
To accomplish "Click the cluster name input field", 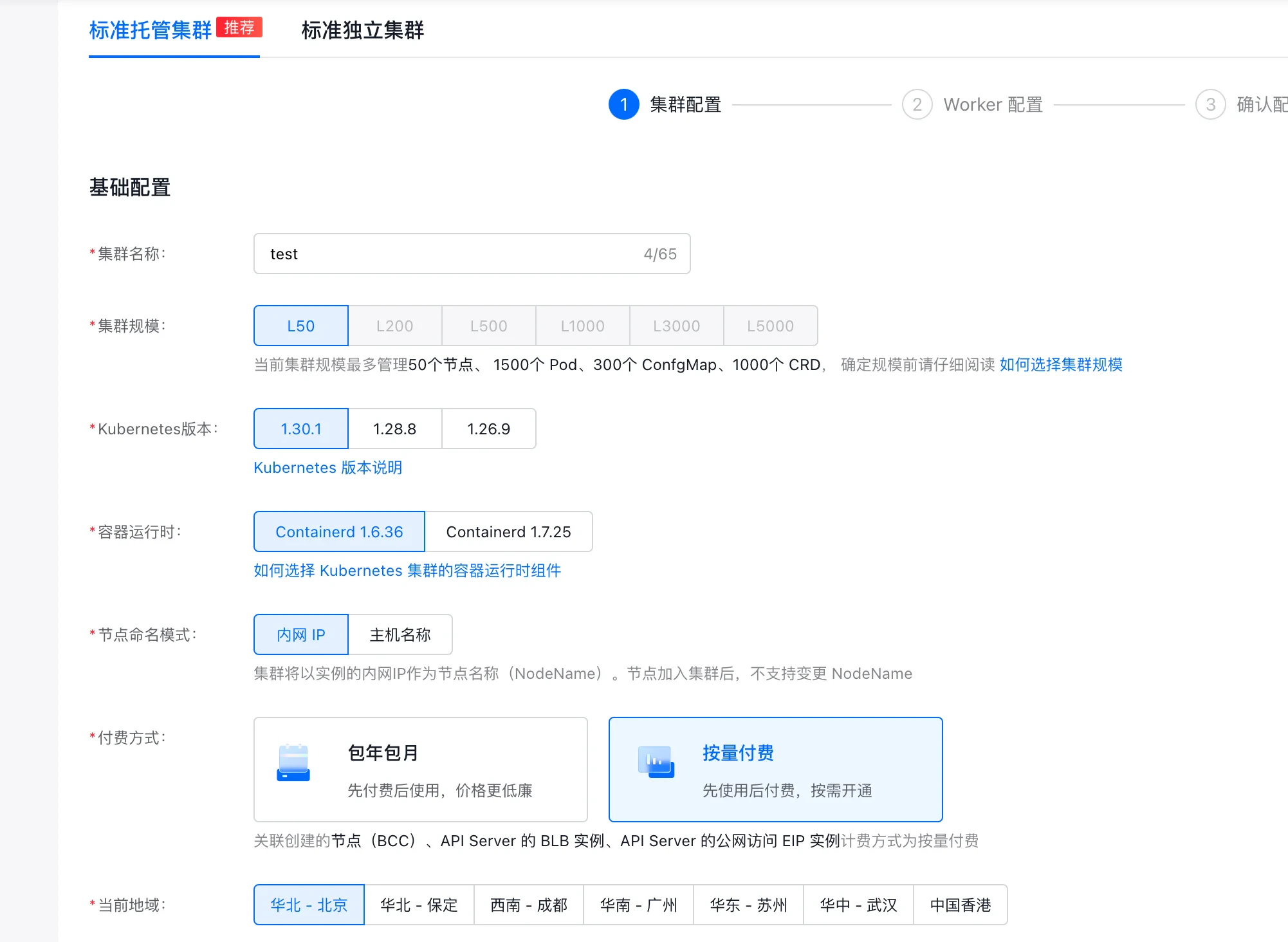I will pos(450,254).
